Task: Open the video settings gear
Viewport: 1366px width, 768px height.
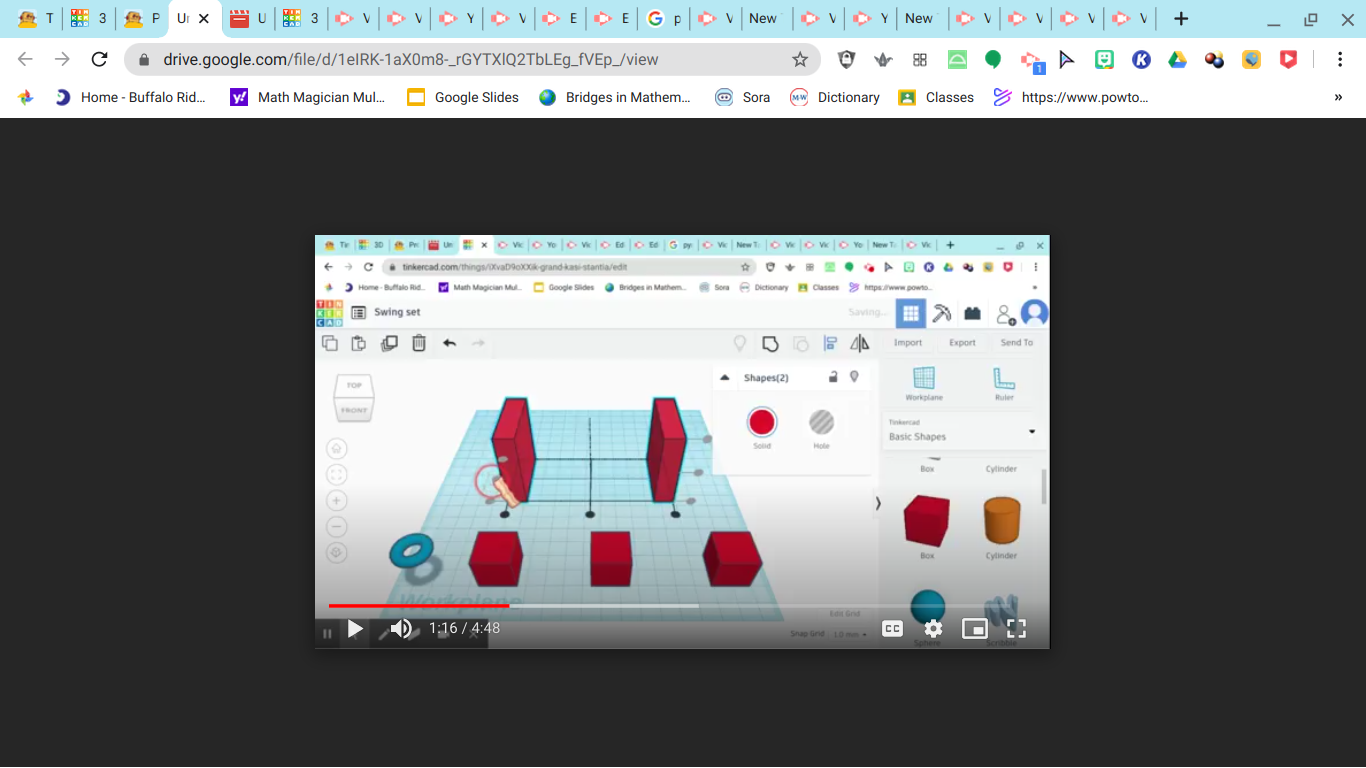Action: coord(933,629)
